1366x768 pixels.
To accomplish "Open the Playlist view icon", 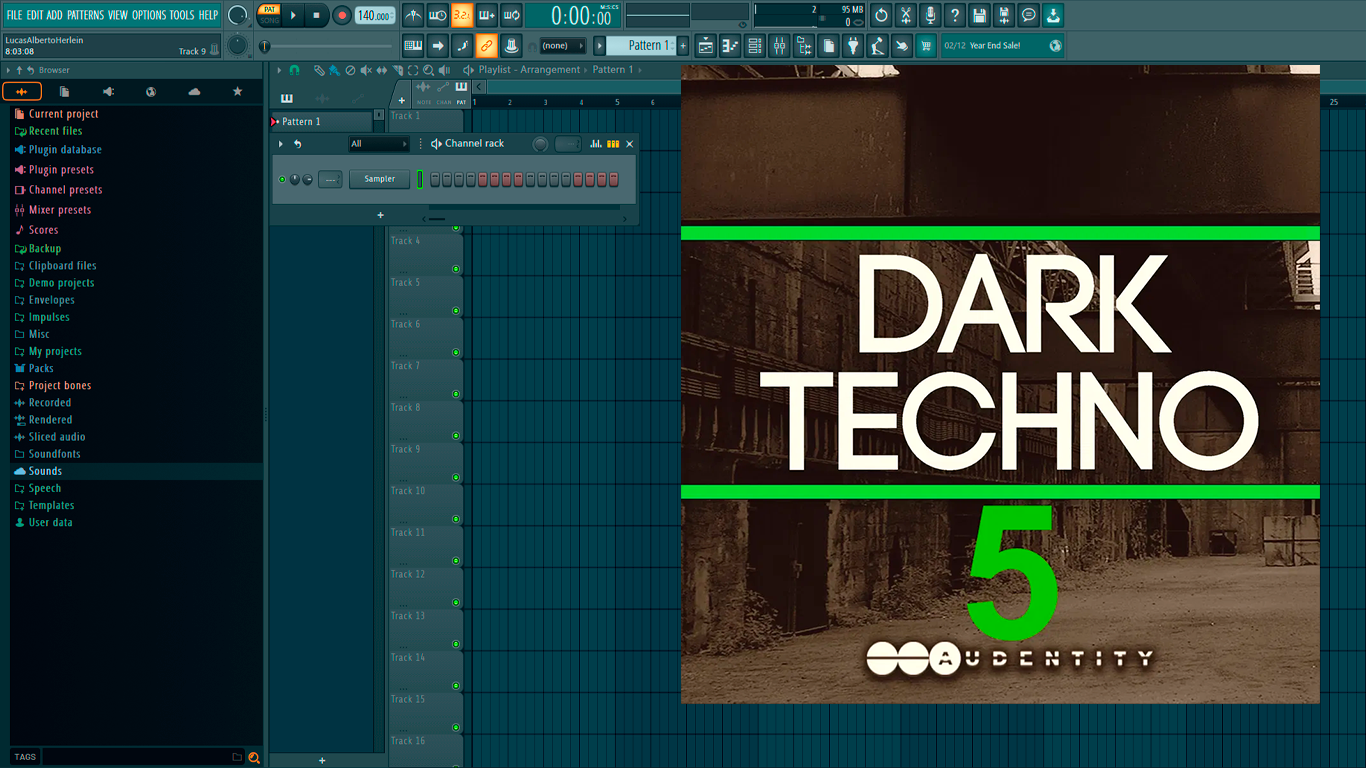I will pos(706,45).
